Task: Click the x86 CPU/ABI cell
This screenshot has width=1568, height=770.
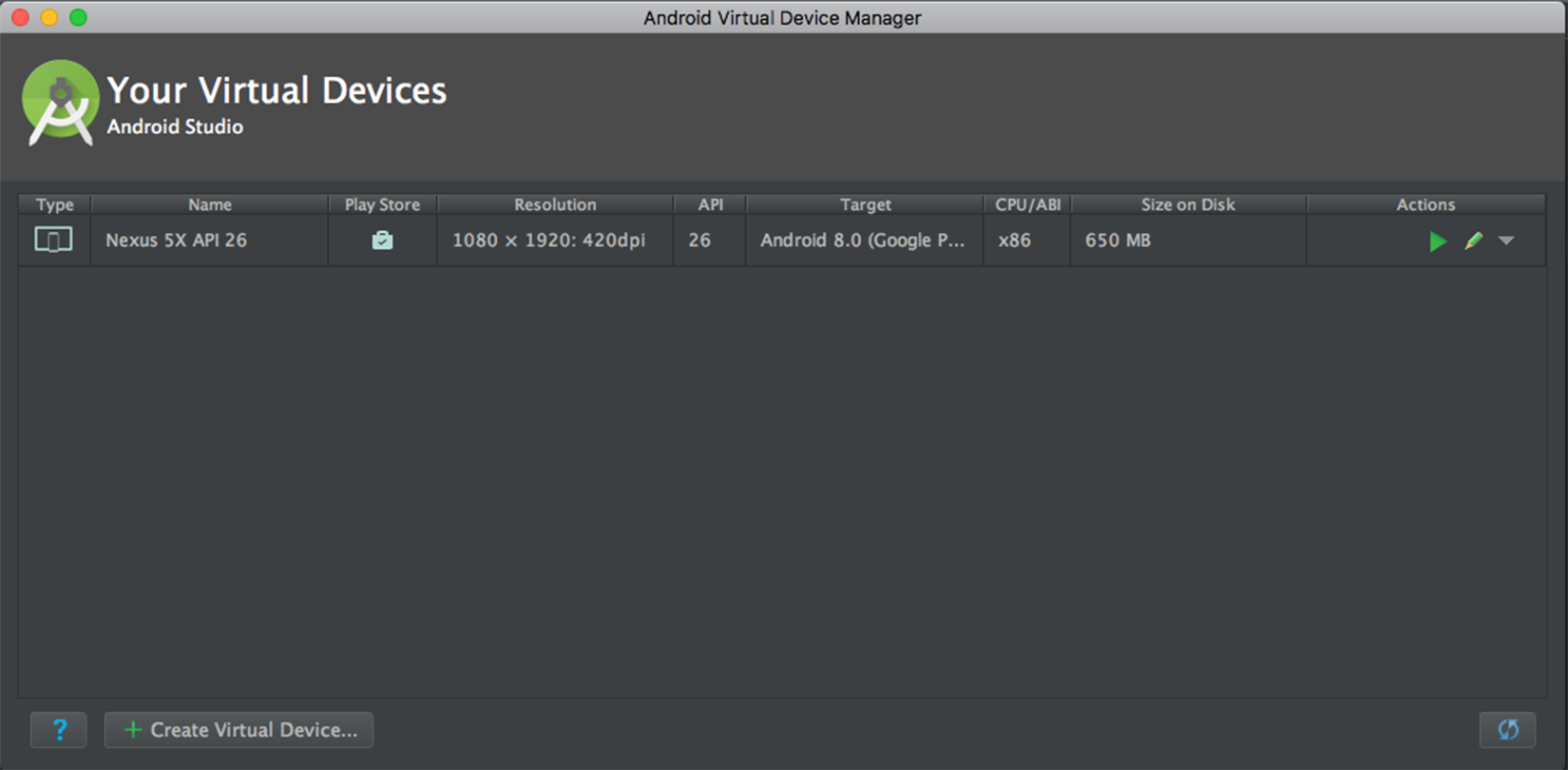Action: (x=1027, y=241)
